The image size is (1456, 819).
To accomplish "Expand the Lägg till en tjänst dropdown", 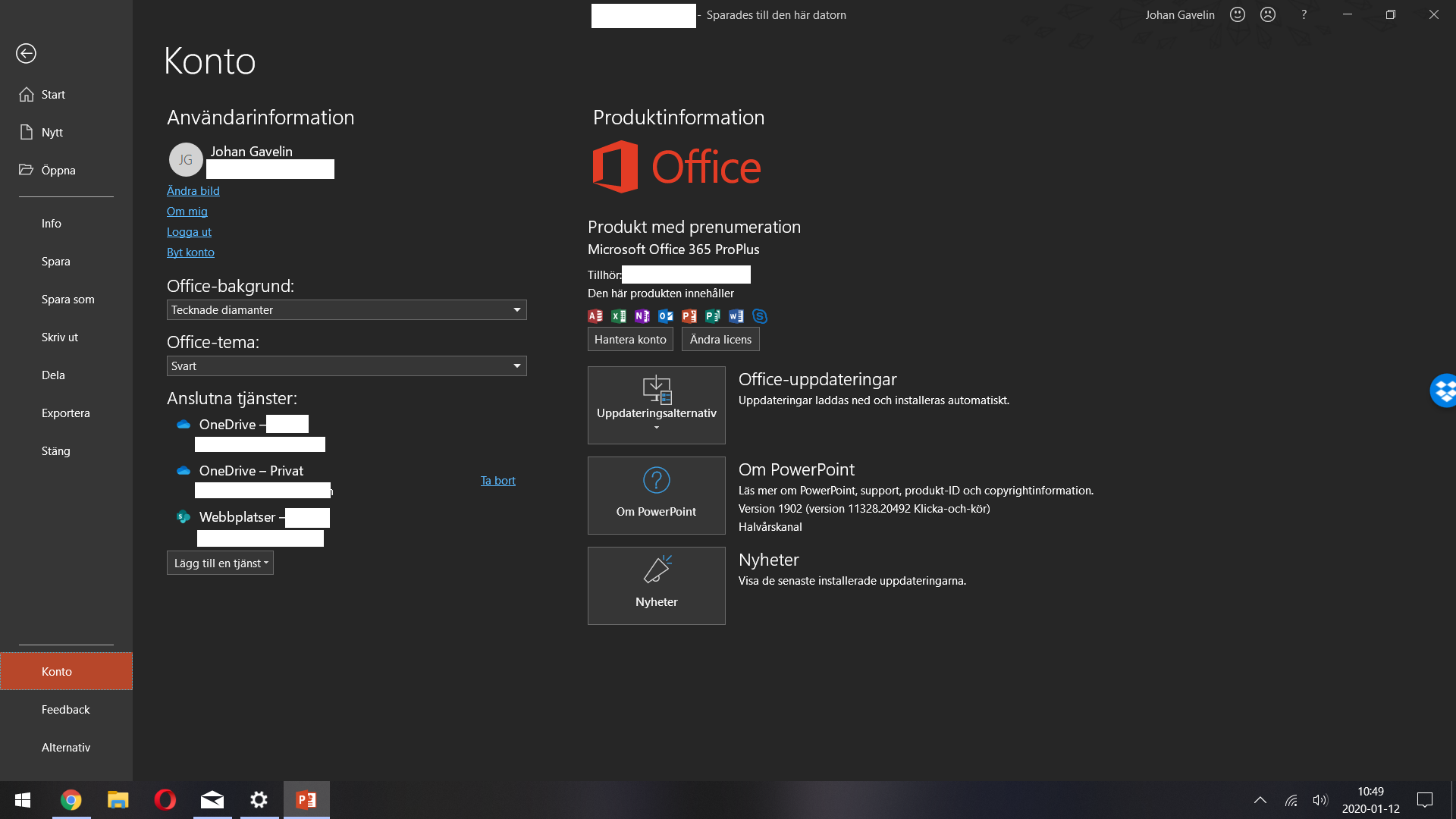I will tap(219, 563).
